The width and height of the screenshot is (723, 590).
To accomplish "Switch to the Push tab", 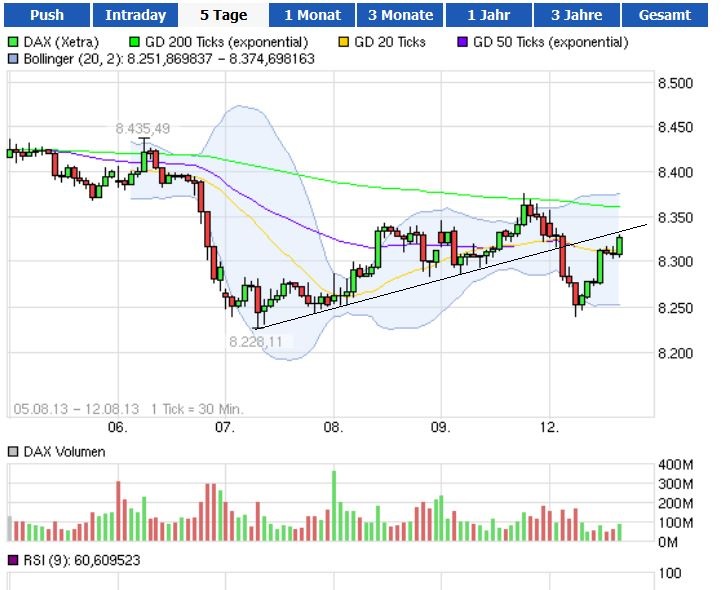I will [46, 15].
